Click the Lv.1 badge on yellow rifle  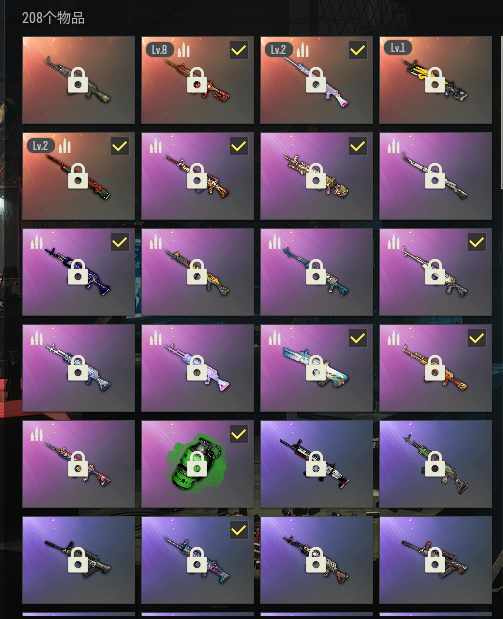(398, 48)
